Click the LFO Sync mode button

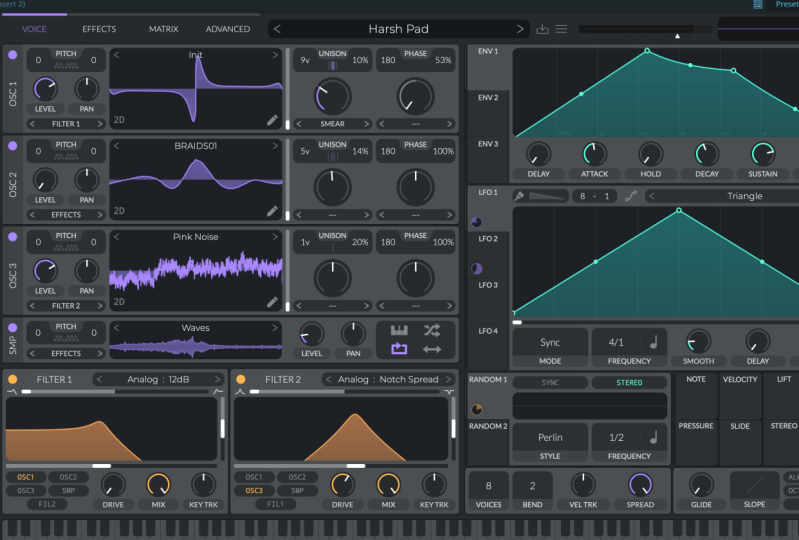(550, 342)
